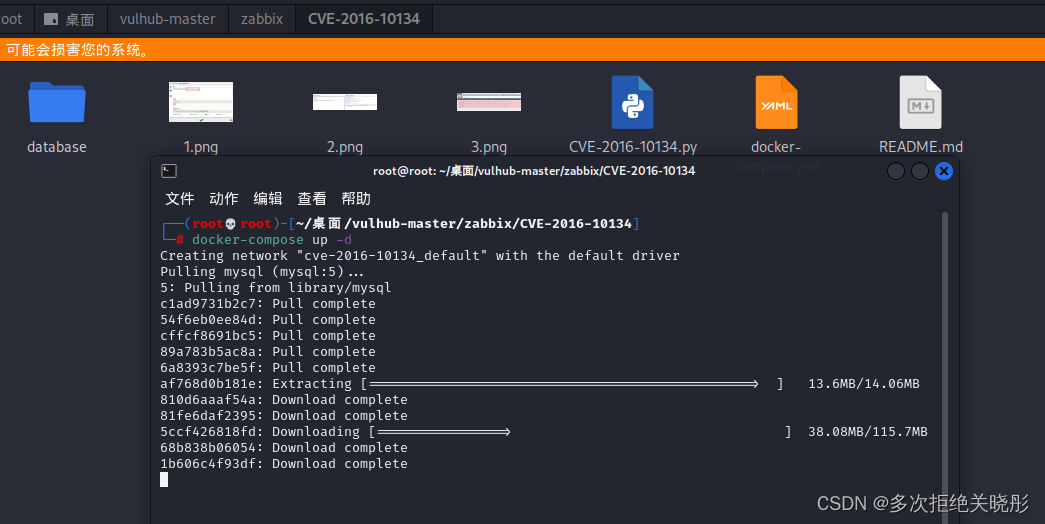Open the 动作 menu in the terminal
This screenshot has height=524, width=1045.
click(224, 198)
